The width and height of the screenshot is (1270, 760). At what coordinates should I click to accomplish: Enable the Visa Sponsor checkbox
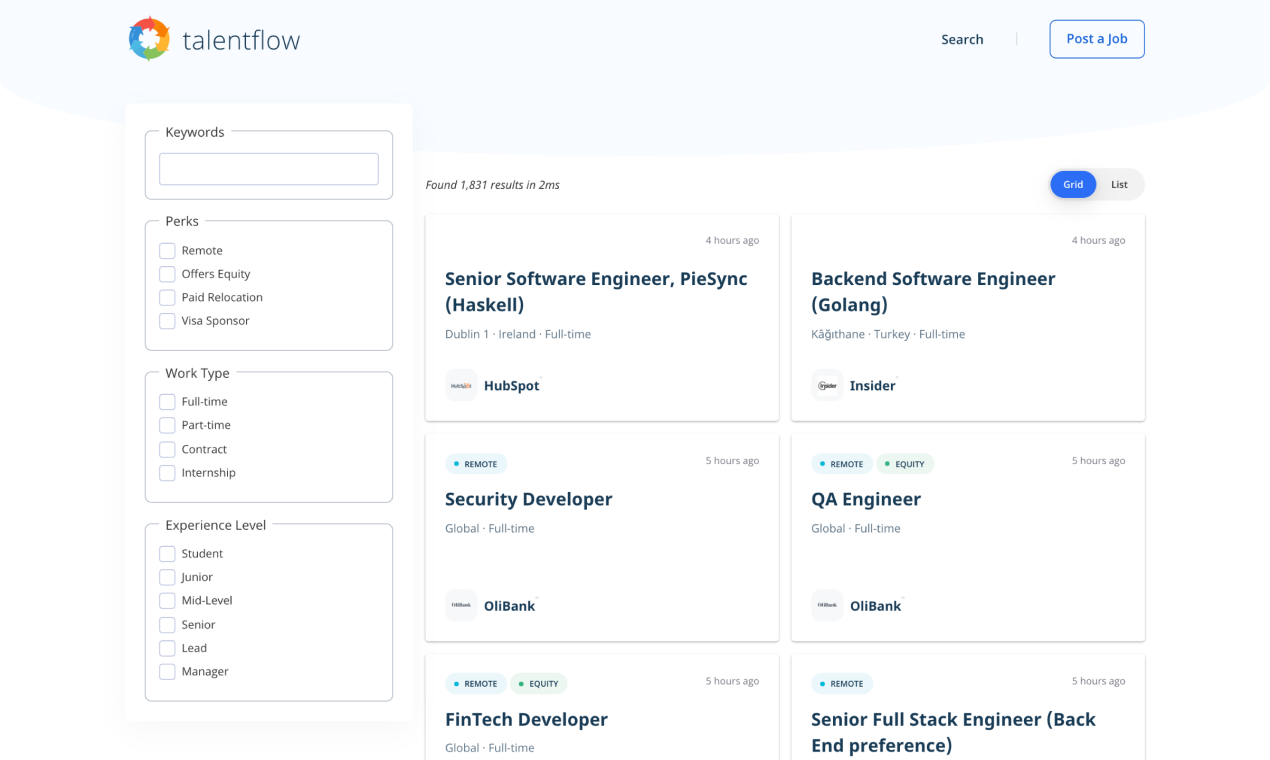tap(167, 321)
